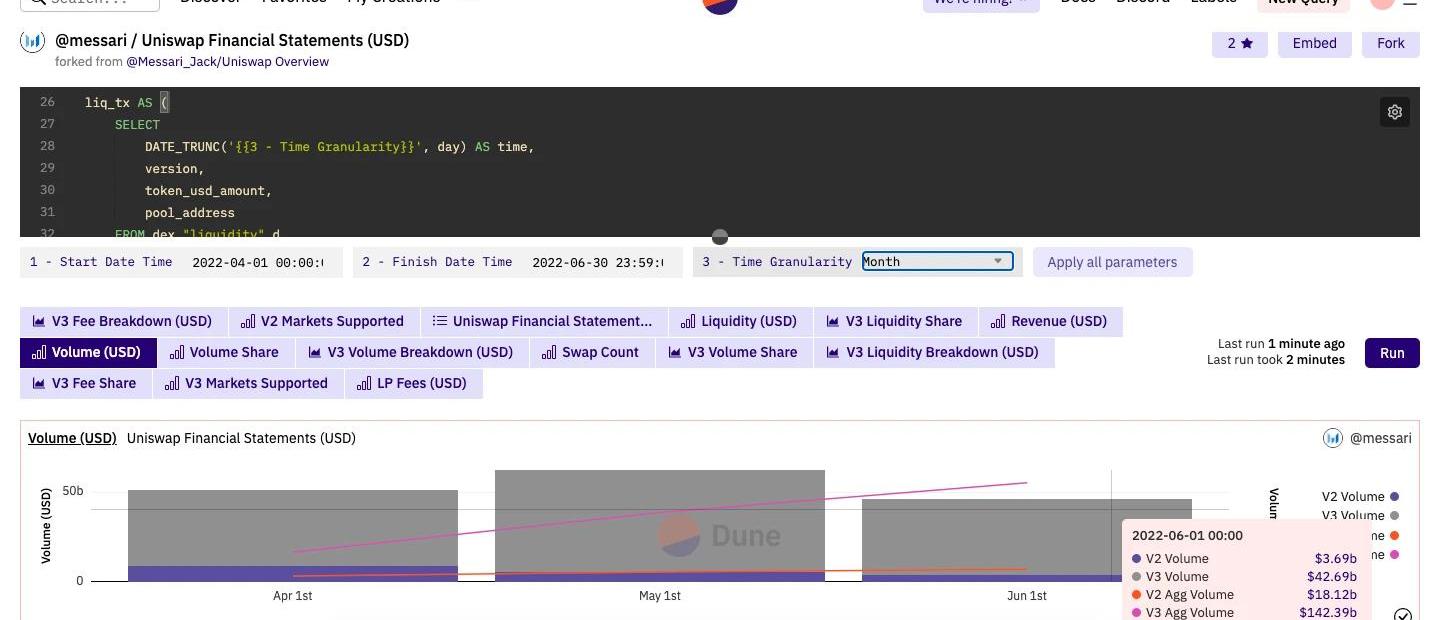Click the 'Last run 1 minute ago' text
1436x620 pixels.
[1281, 344]
